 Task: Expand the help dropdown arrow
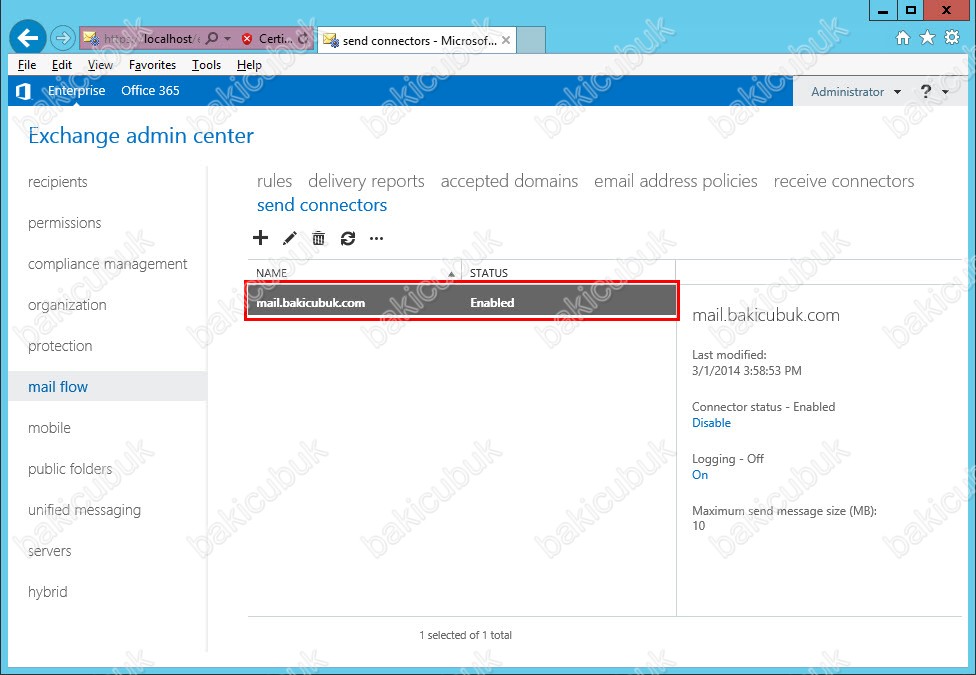[946, 92]
